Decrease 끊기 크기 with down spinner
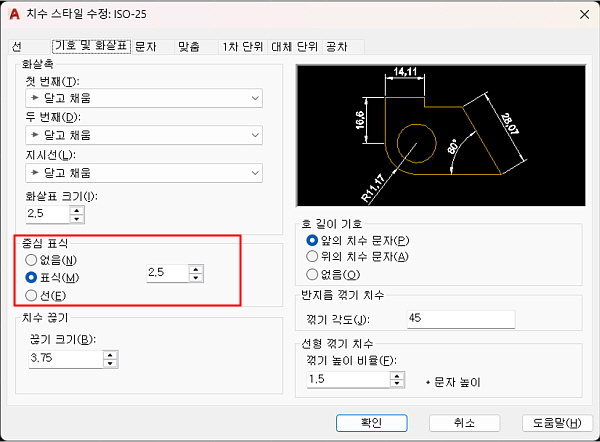 click(x=110, y=364)
